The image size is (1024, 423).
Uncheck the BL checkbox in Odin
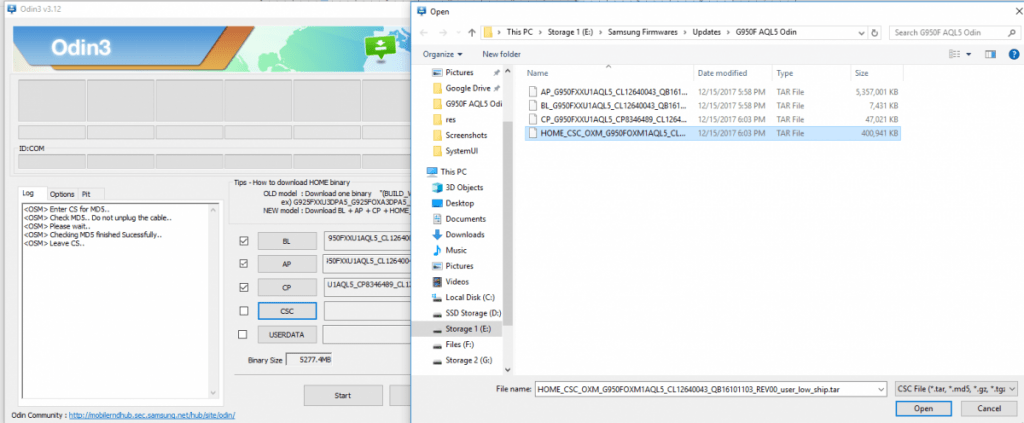[x=243, y=241]
